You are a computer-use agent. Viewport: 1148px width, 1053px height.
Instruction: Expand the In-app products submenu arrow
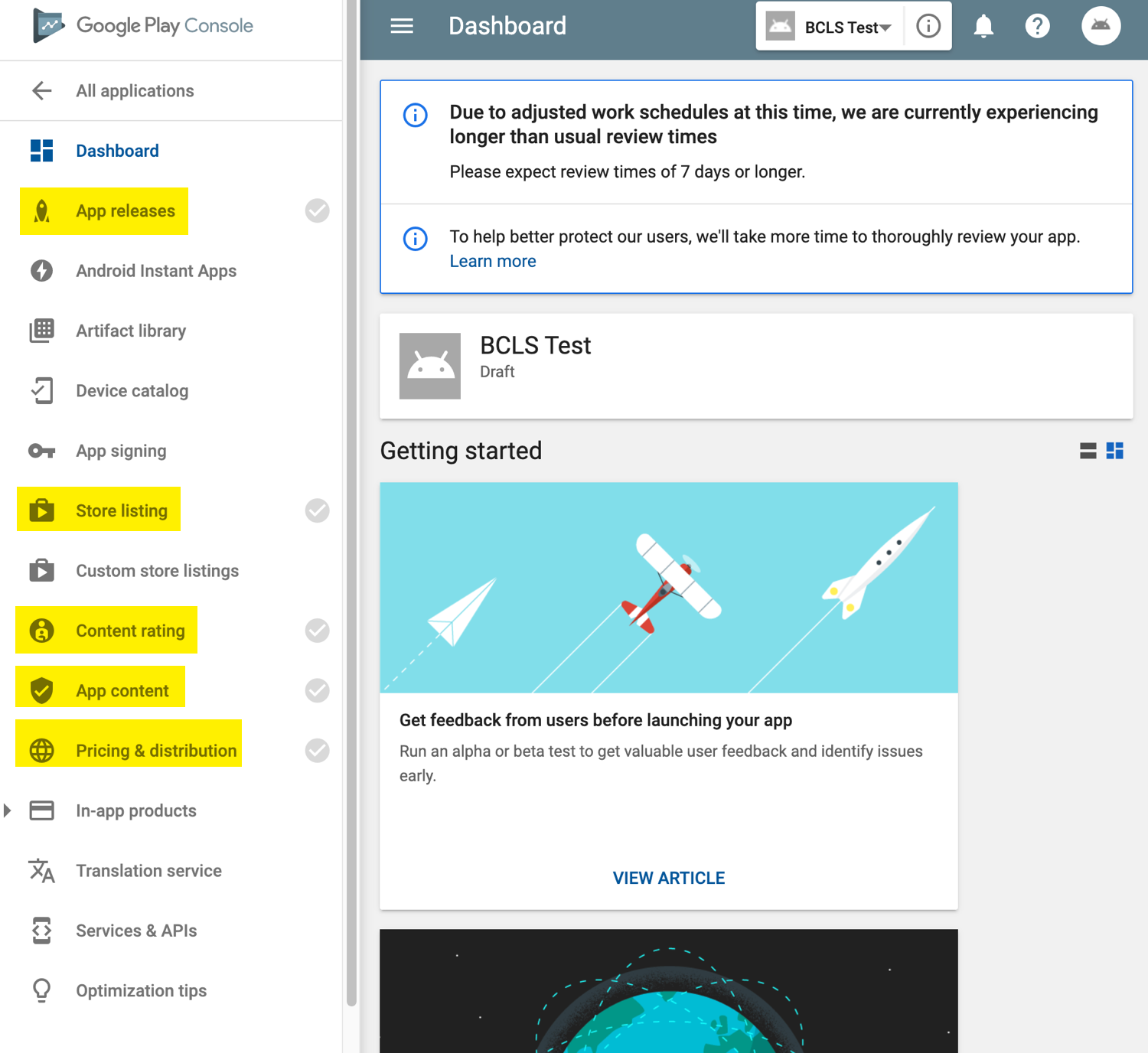(x=8, y=810)
